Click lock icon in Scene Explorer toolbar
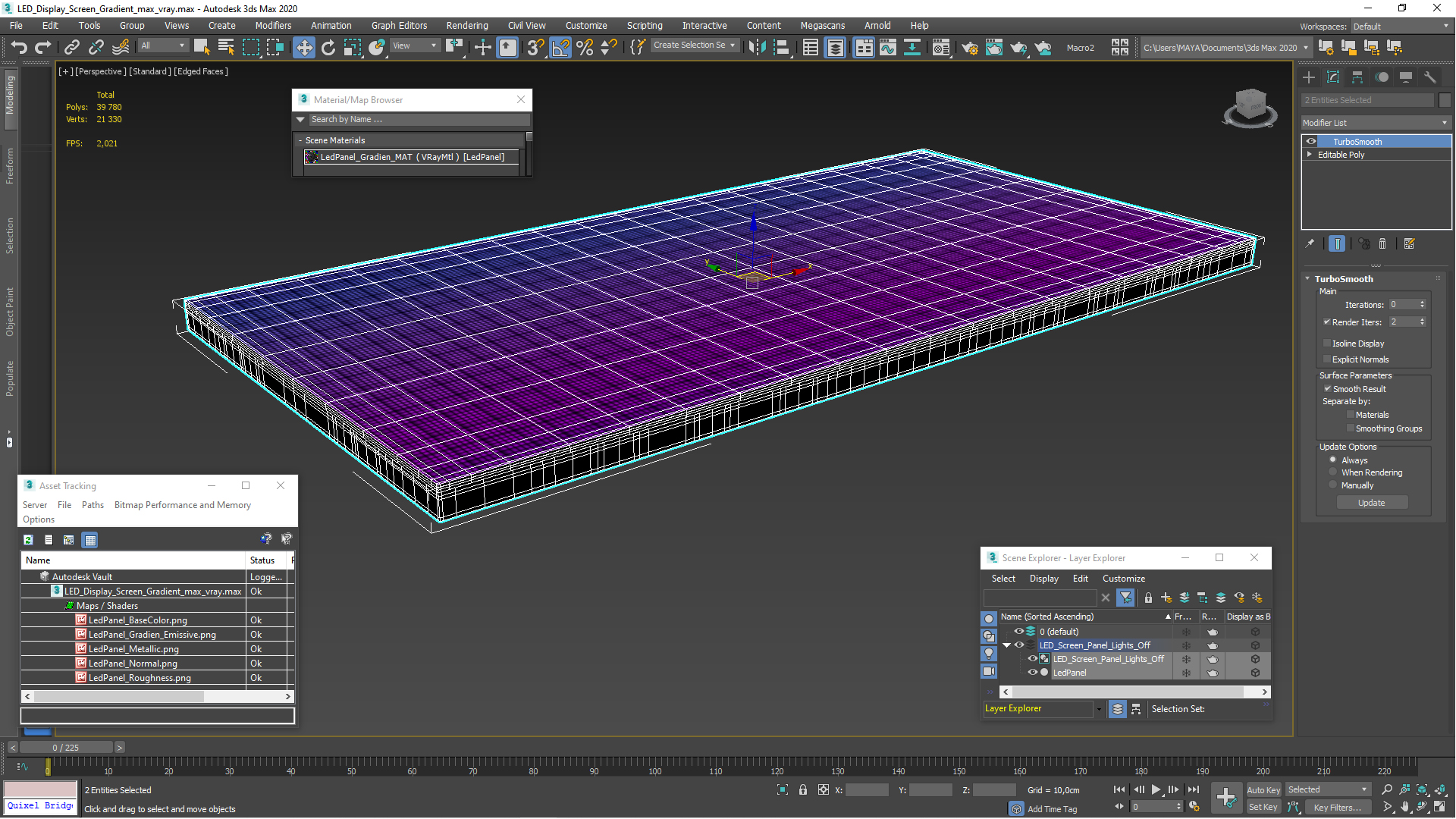The height and width of the screenshot is (819, 1456). 1148,598
